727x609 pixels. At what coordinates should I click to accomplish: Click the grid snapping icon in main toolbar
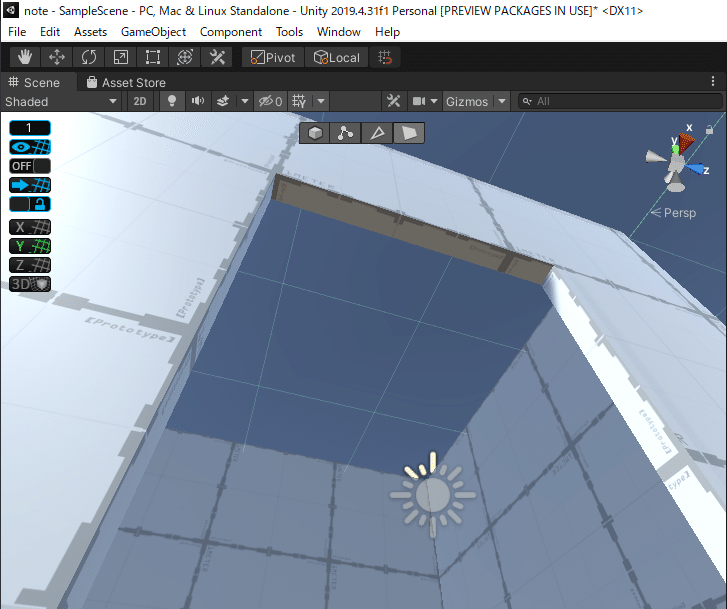(x=385, y=58)
